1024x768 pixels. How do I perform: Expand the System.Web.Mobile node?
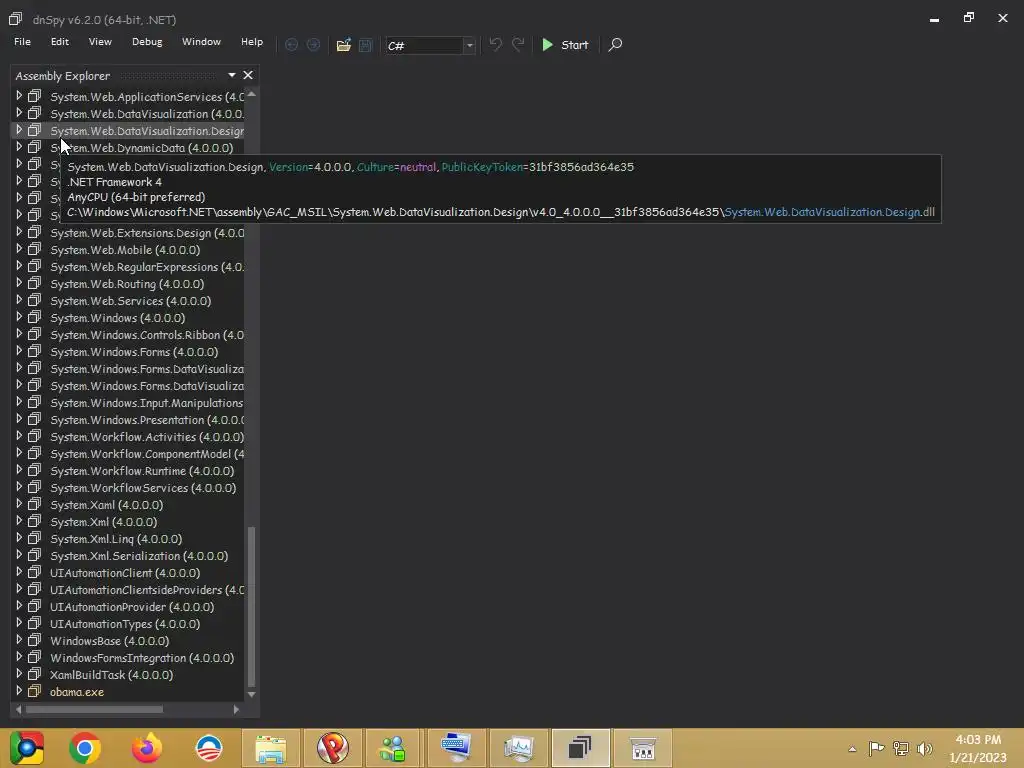(x=18, y=249)
